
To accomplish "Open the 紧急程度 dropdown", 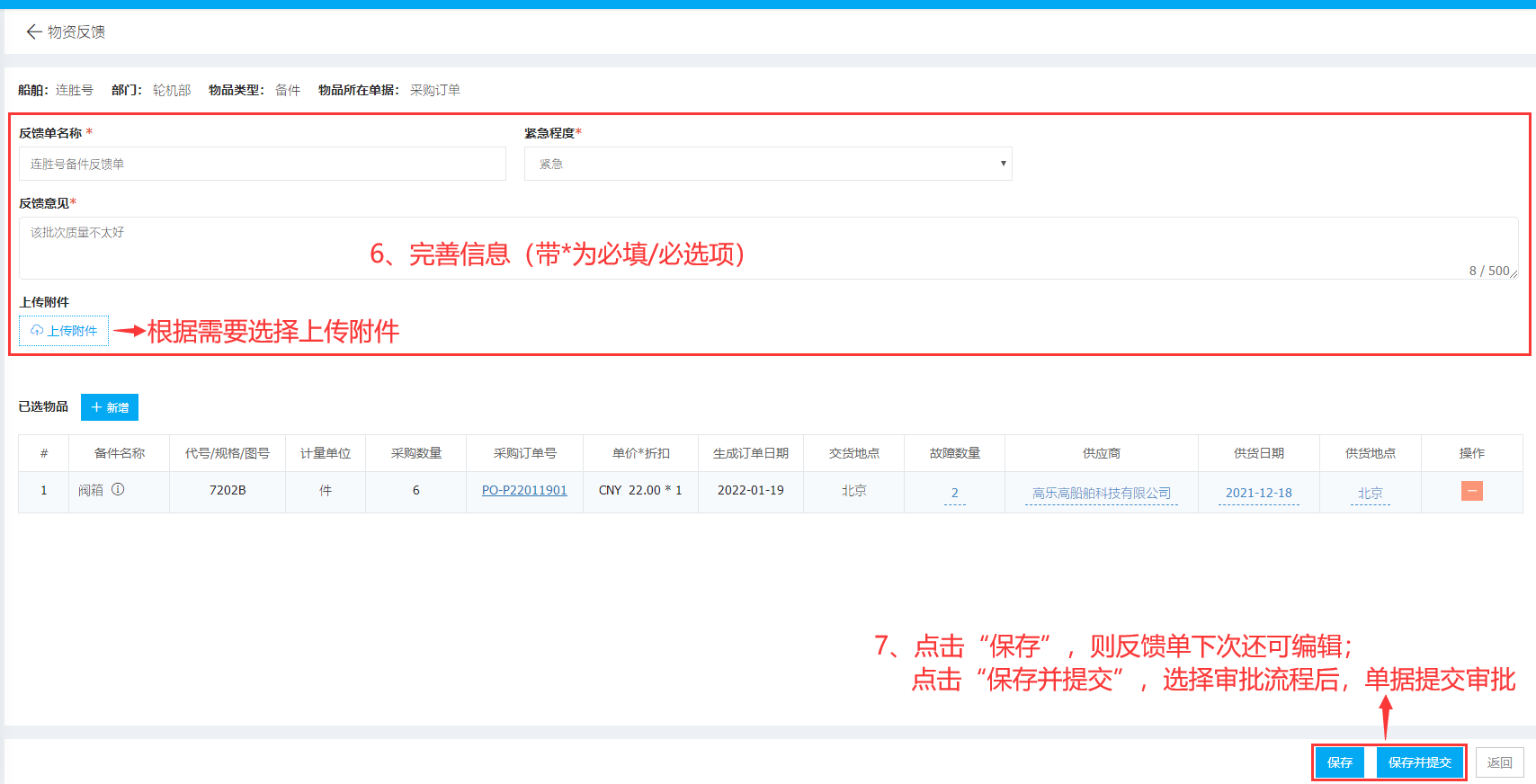I will (768, 164).
